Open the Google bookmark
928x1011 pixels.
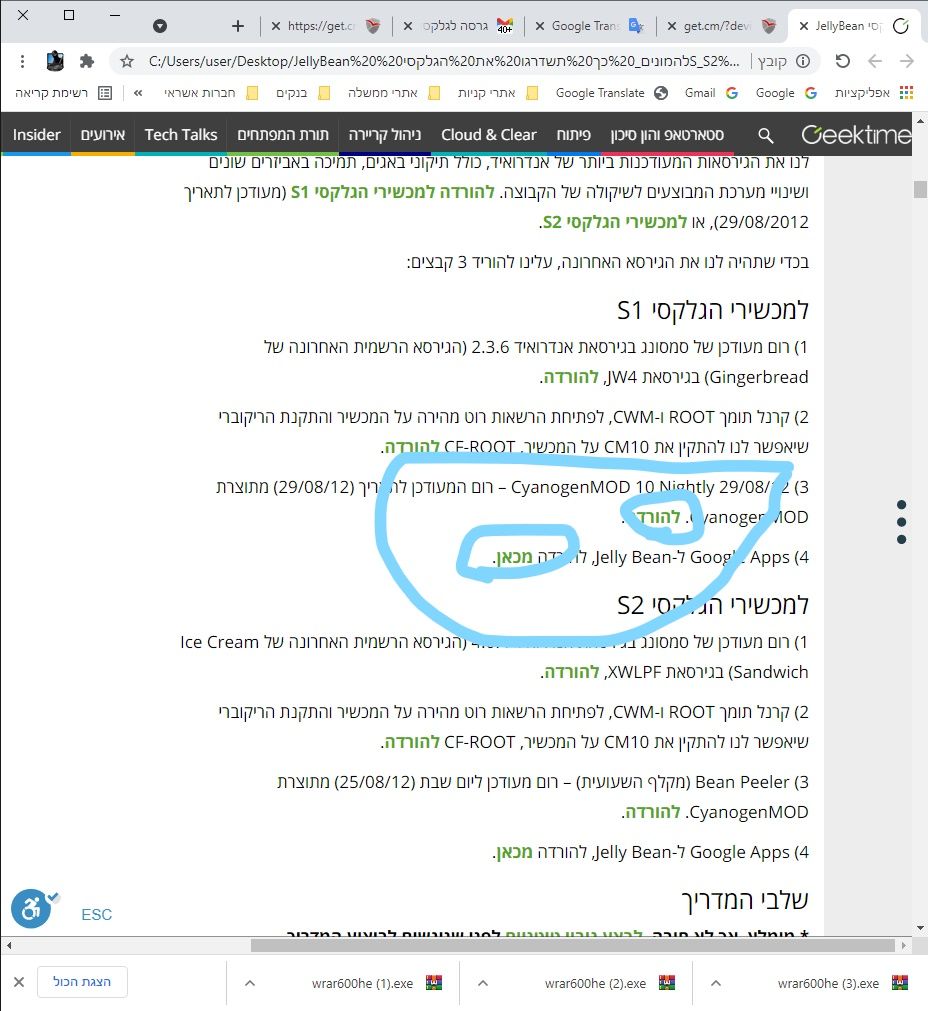786,93
